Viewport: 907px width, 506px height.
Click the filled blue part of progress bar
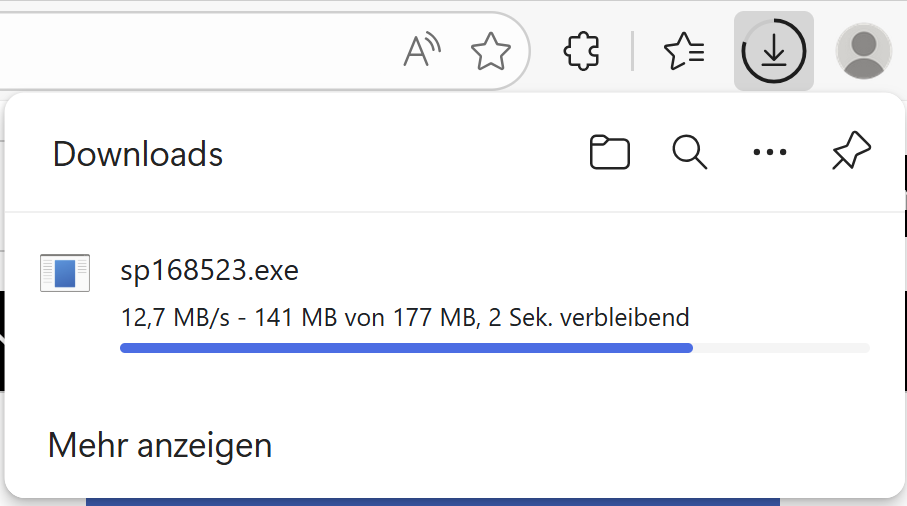coord(400,348)
